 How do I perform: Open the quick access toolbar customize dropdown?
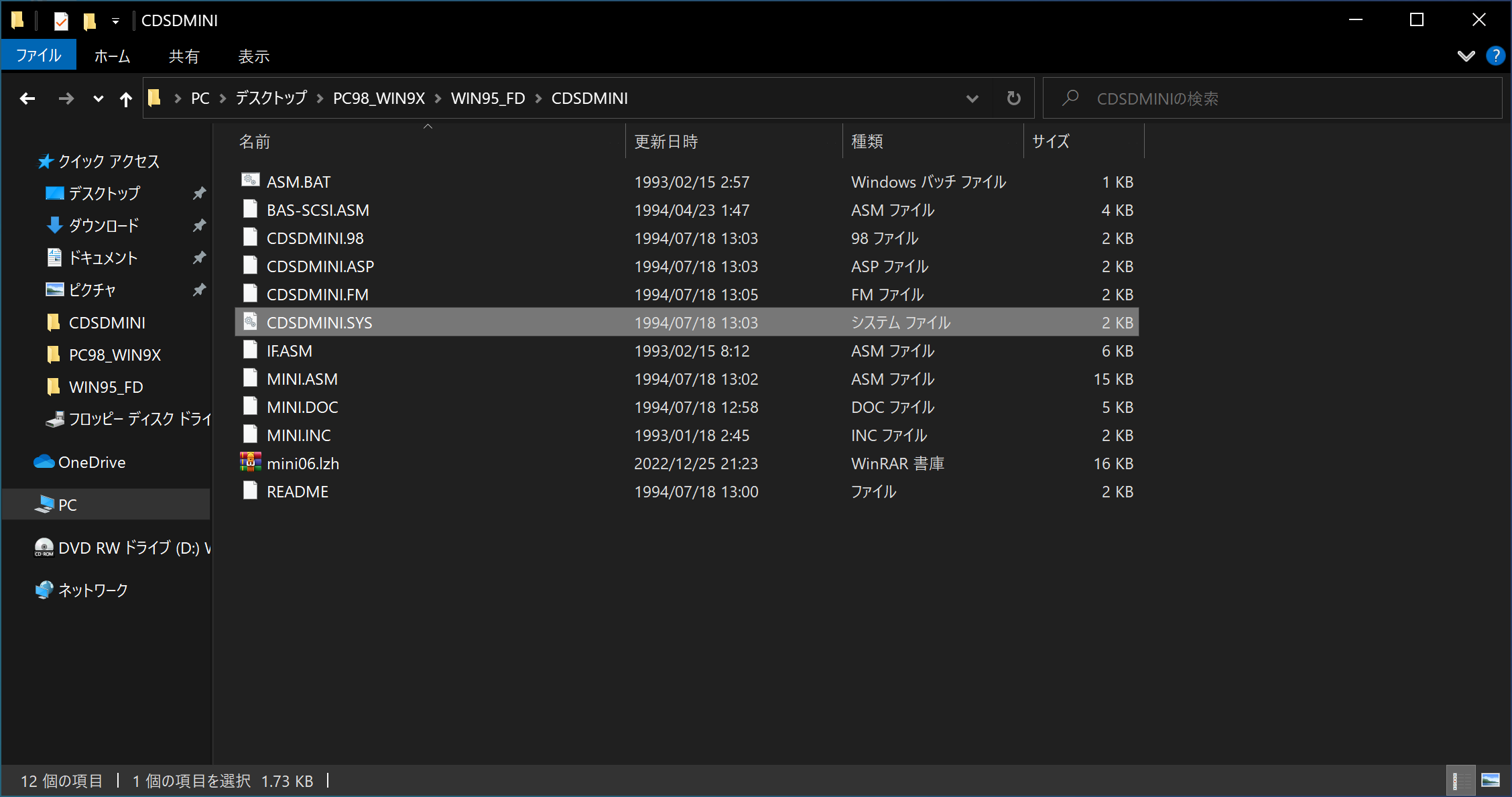(x=115, y=21)
